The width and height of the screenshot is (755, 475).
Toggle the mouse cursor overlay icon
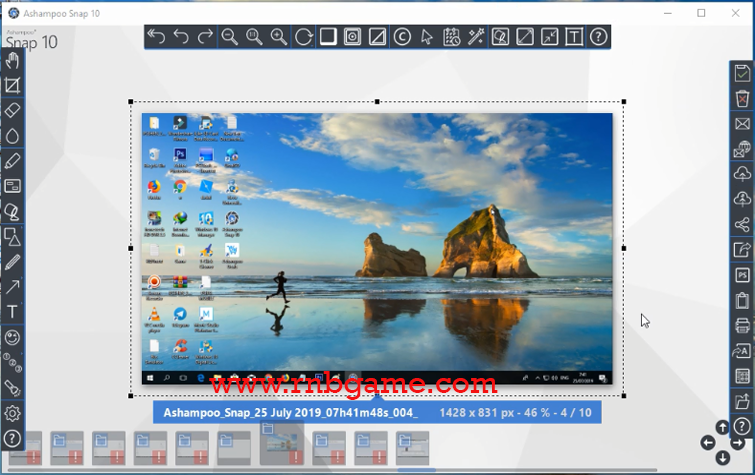427,37
